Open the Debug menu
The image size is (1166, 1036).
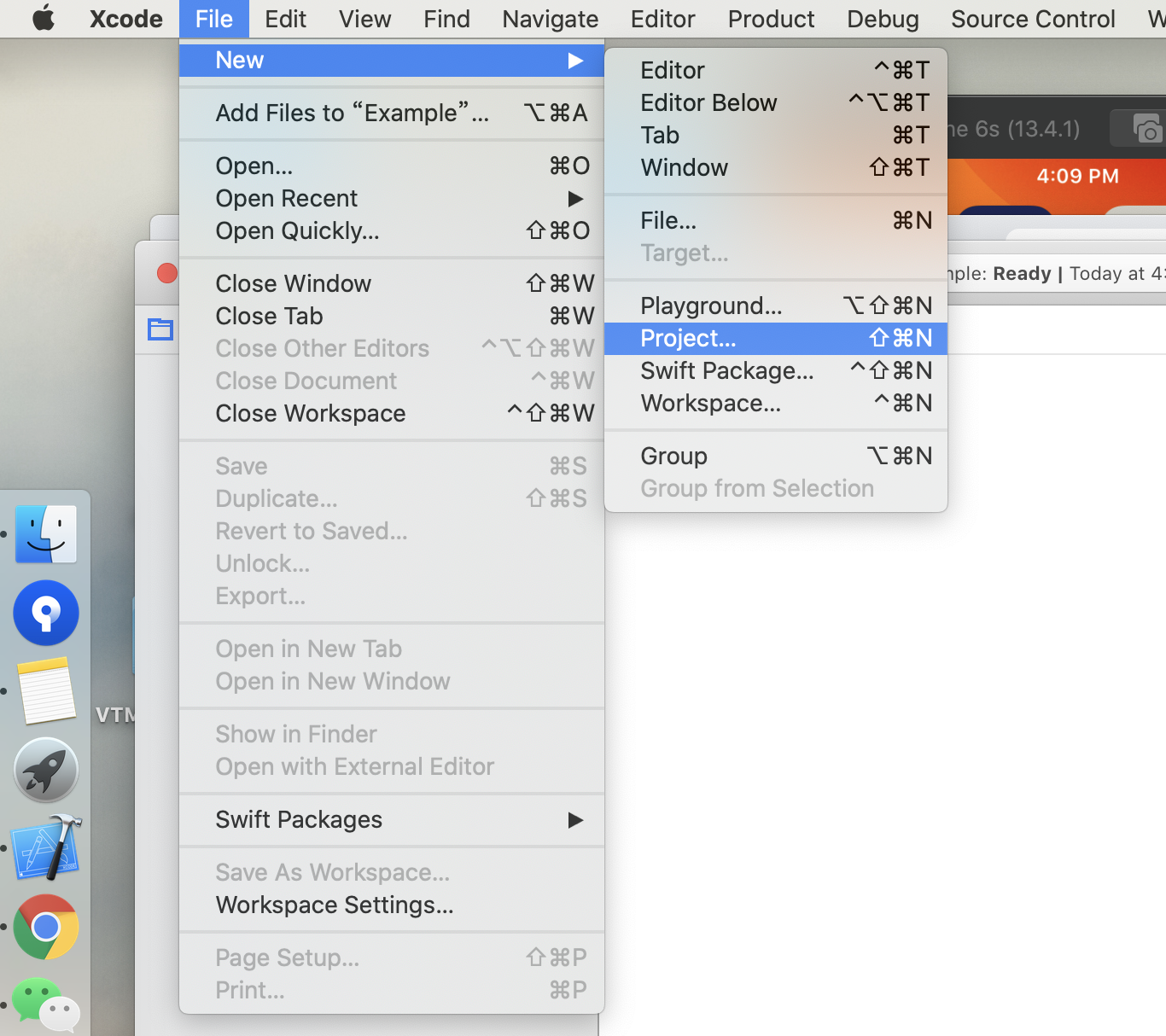pos(883,19)
